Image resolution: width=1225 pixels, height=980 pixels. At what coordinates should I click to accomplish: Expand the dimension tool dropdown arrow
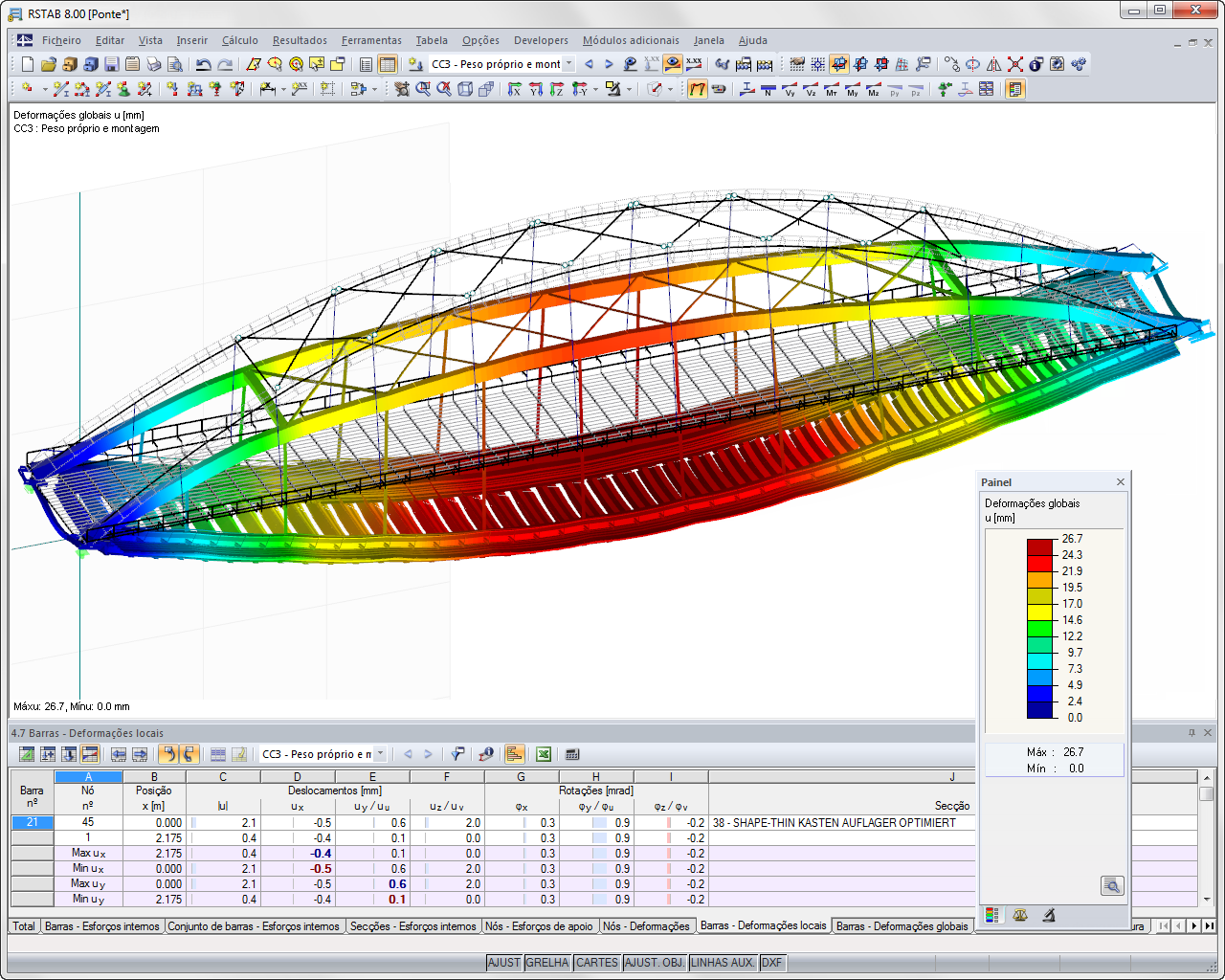285,89
